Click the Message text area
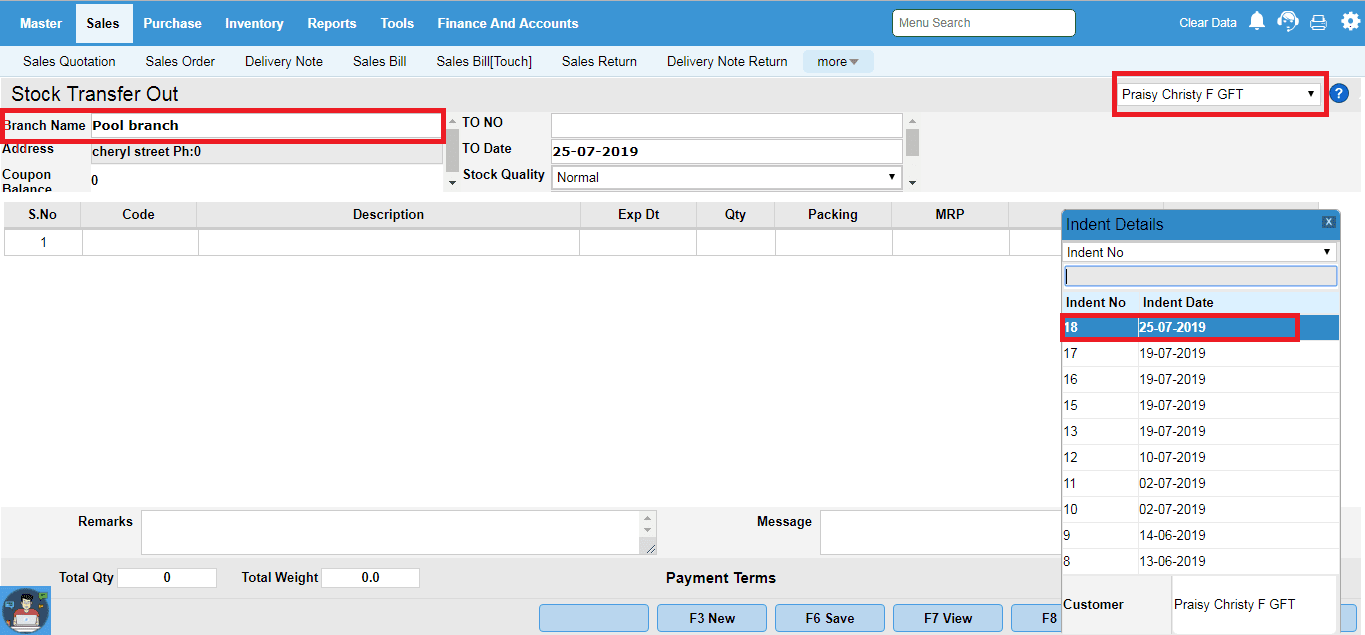Image resolution: width=1365 pixels, height=635 pixels. click(940, 532)
